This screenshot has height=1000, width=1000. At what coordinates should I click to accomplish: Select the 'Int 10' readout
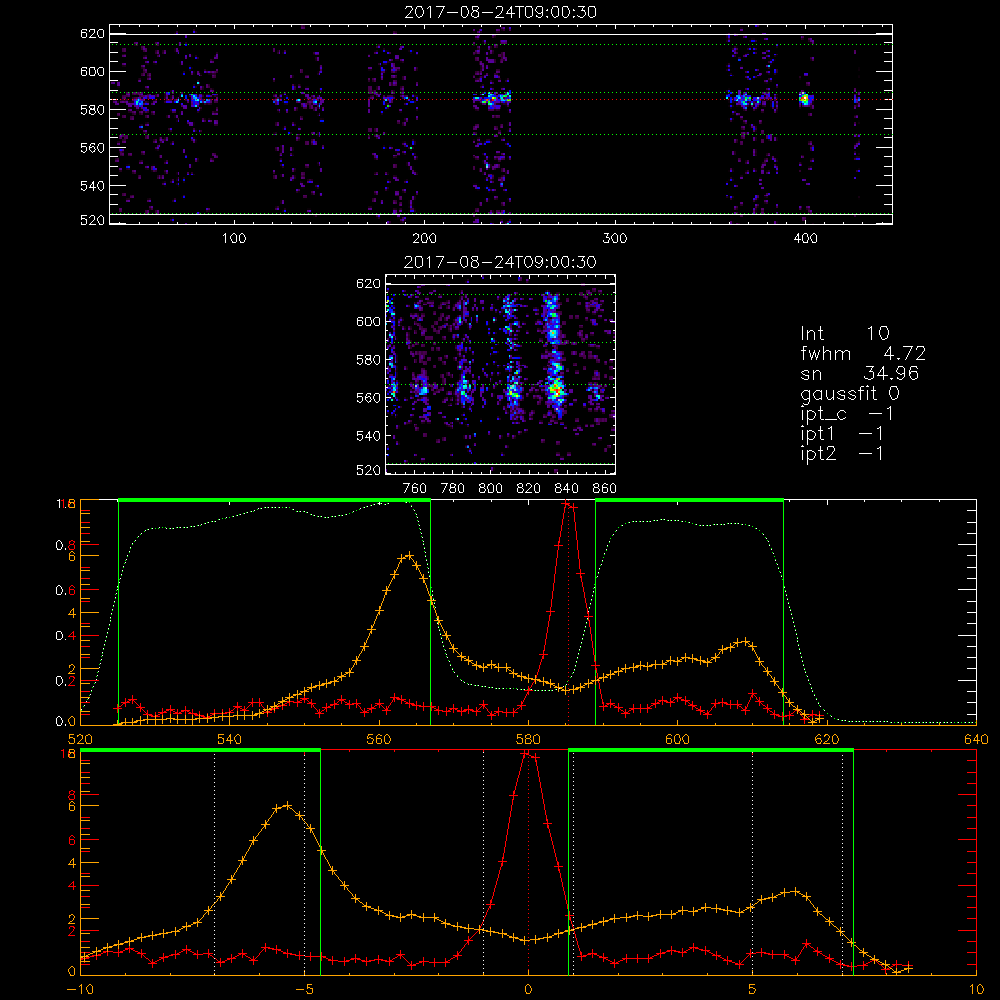click(844, 333)
